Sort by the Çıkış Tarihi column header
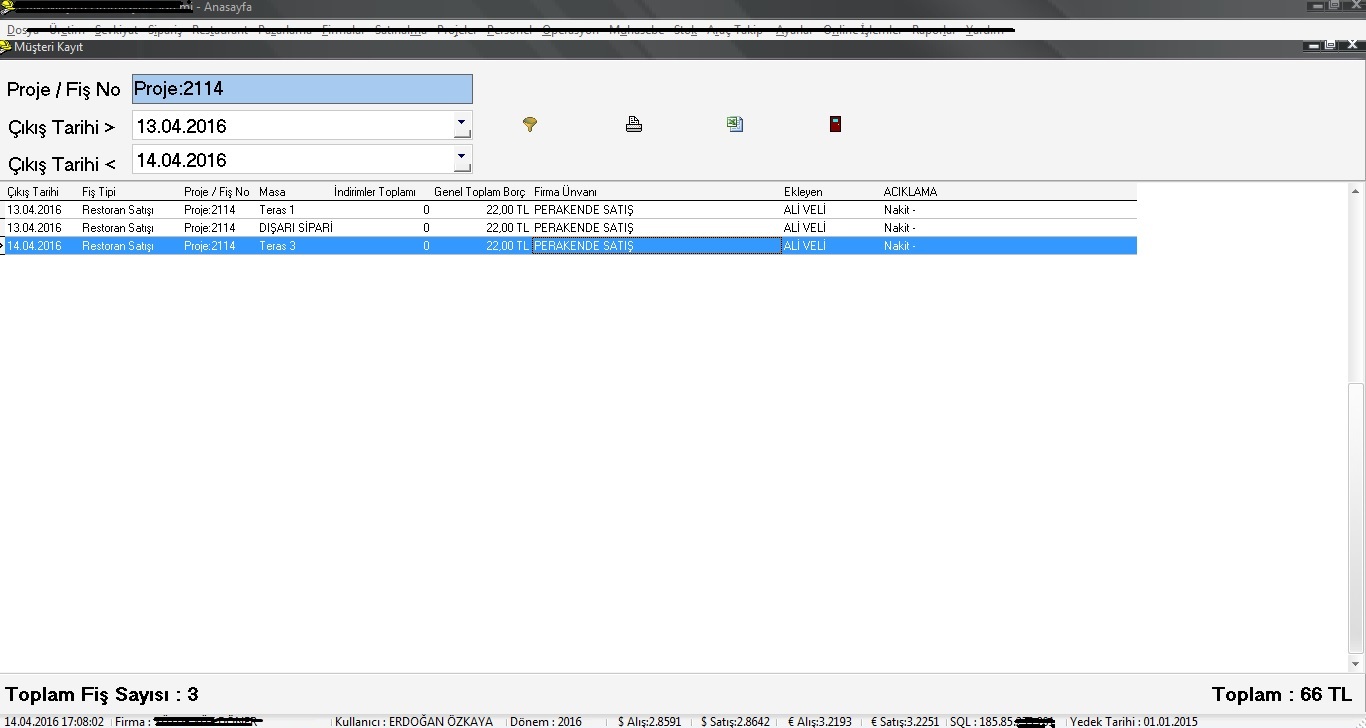Screen dimensions: 1366x728 (x=33, y=192)
